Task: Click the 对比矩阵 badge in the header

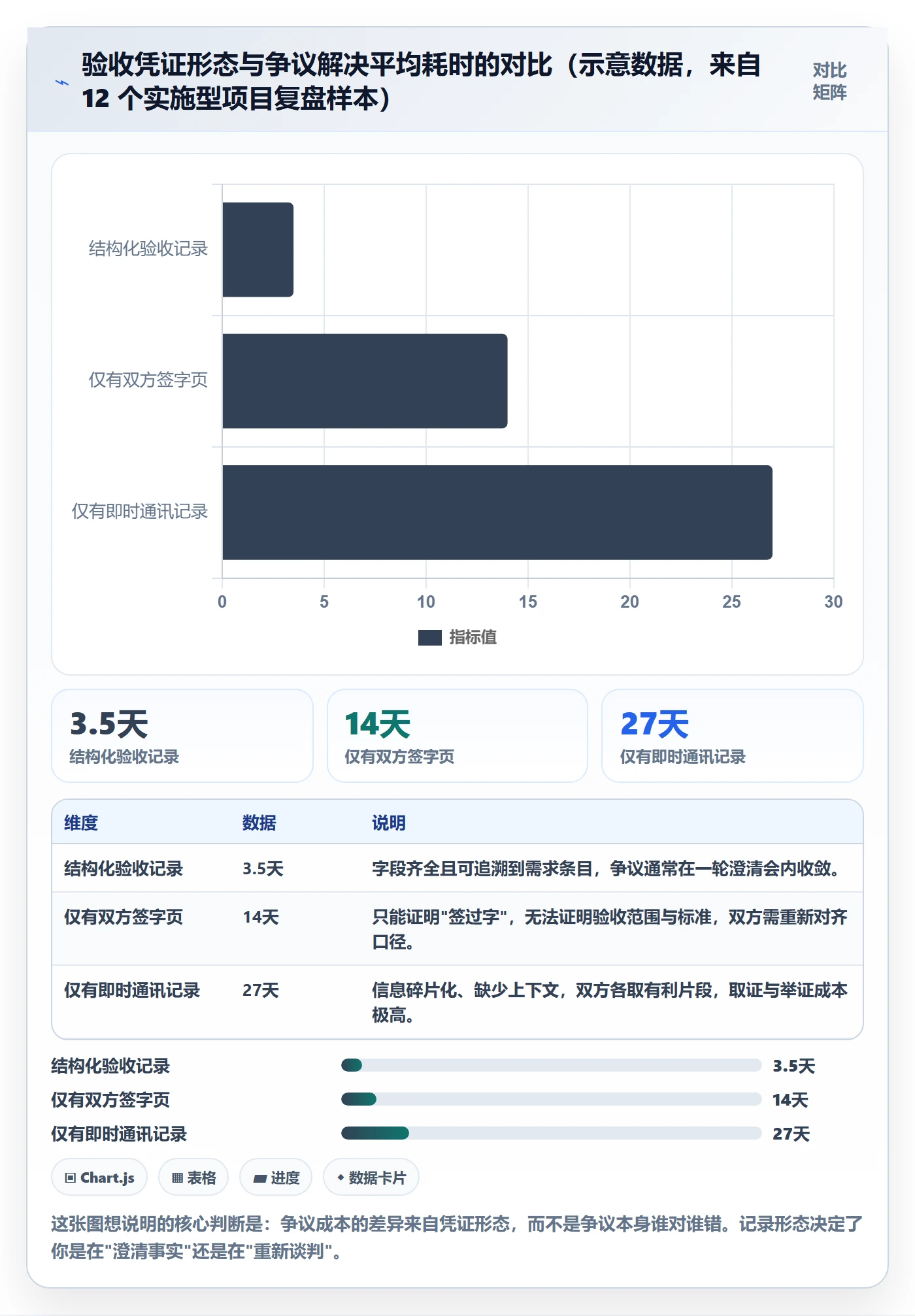Action: tap(829, 82)
